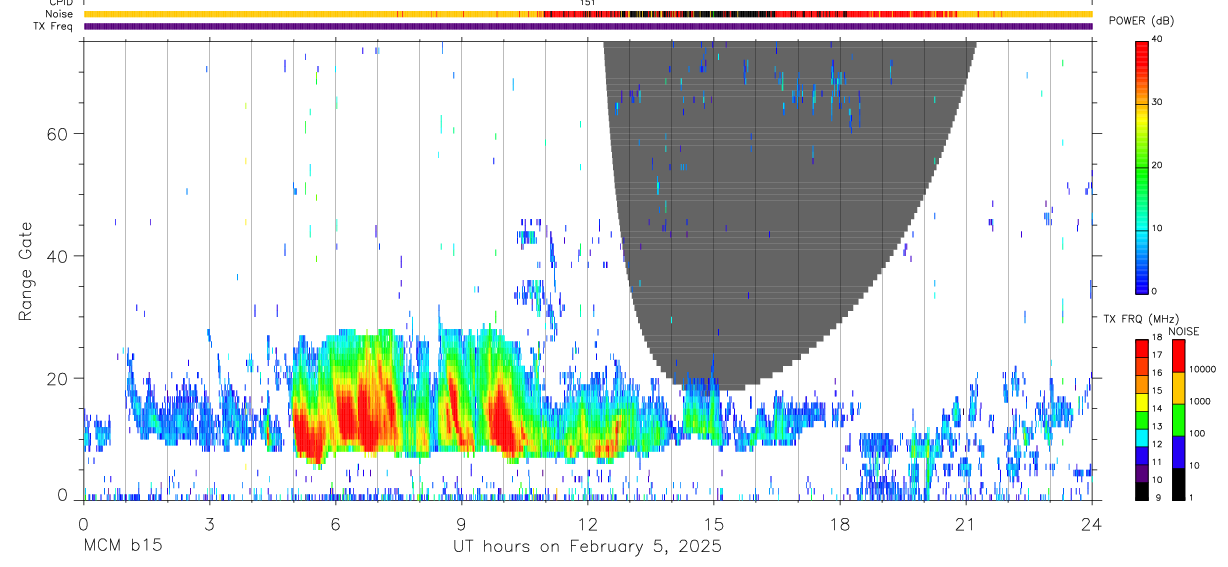Click the "16" tick on TX FRQ legend

[1157, 372]
